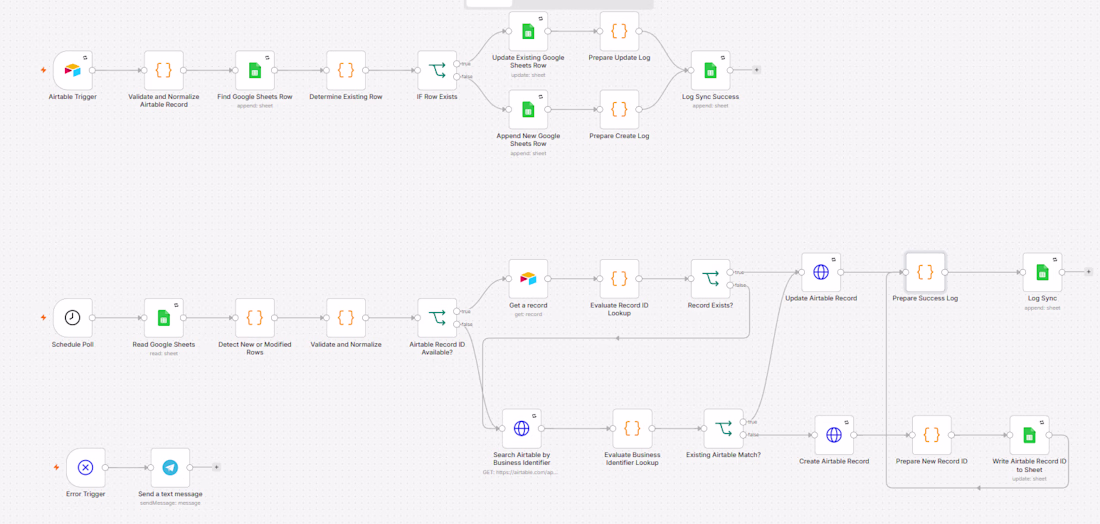Open Existing Airtable Match? IF node
Image resolution: width=1100 pixels, height=524 pixels.
pyautogui.click(x=723, y=429)
